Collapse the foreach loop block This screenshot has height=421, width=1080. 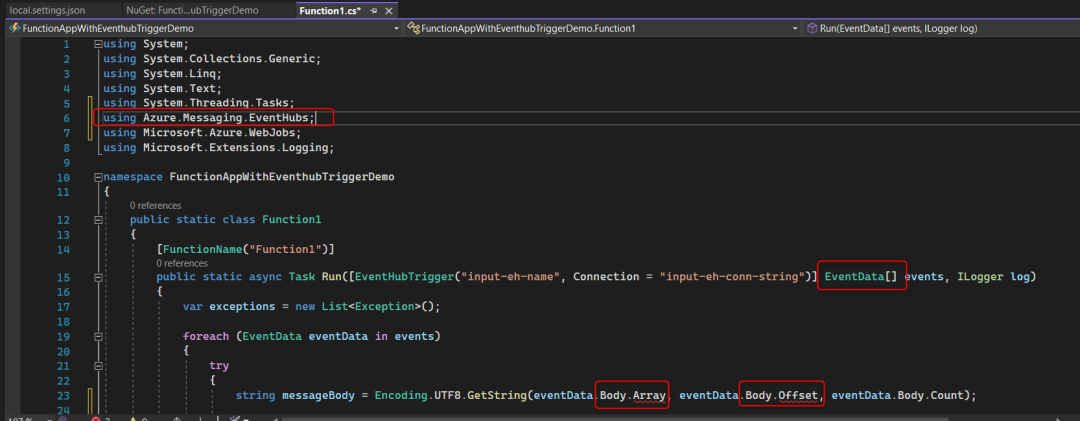coord(97,334)
